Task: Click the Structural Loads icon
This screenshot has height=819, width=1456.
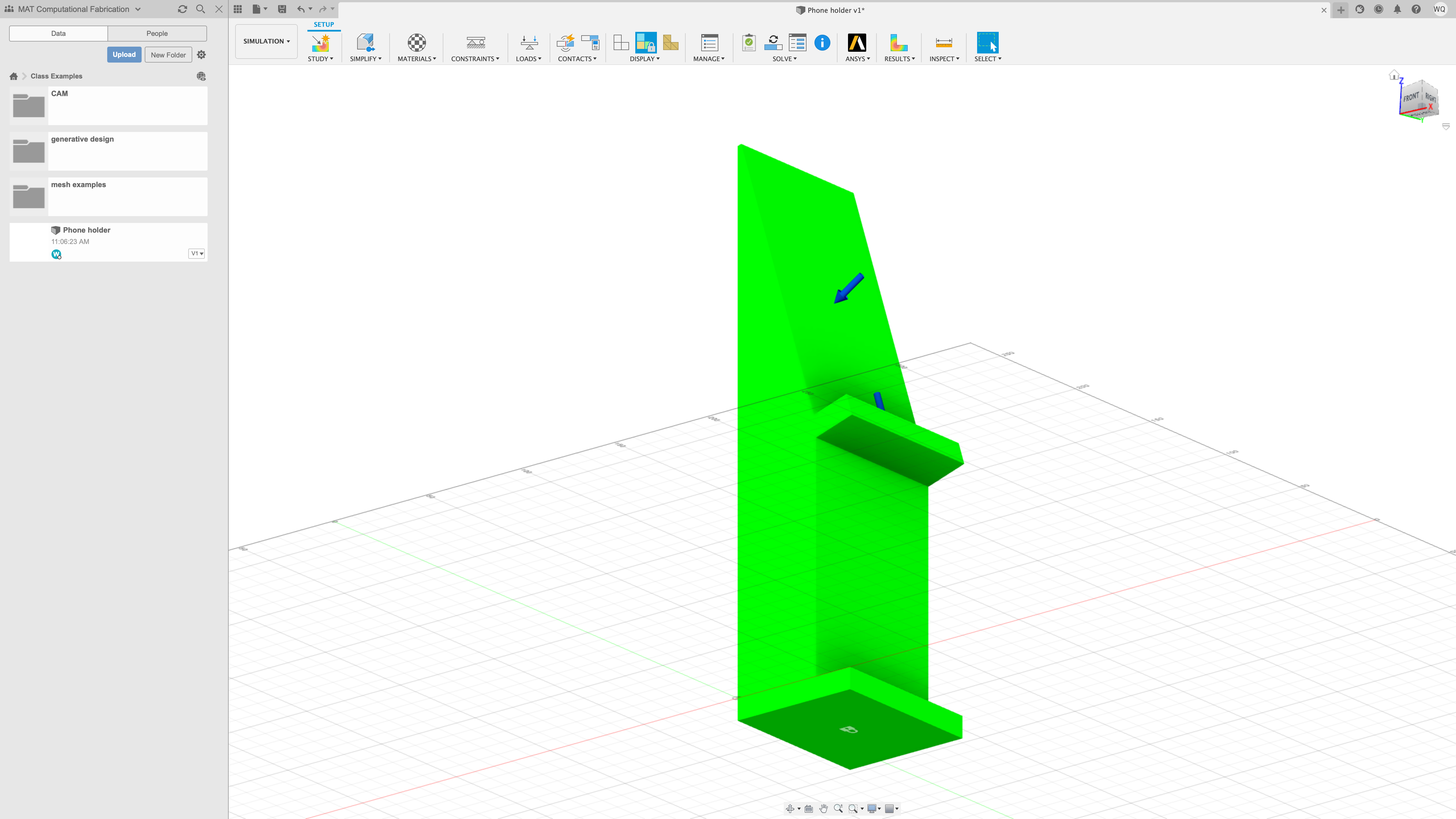Action: pyautogui.click(x=529, y=43)
